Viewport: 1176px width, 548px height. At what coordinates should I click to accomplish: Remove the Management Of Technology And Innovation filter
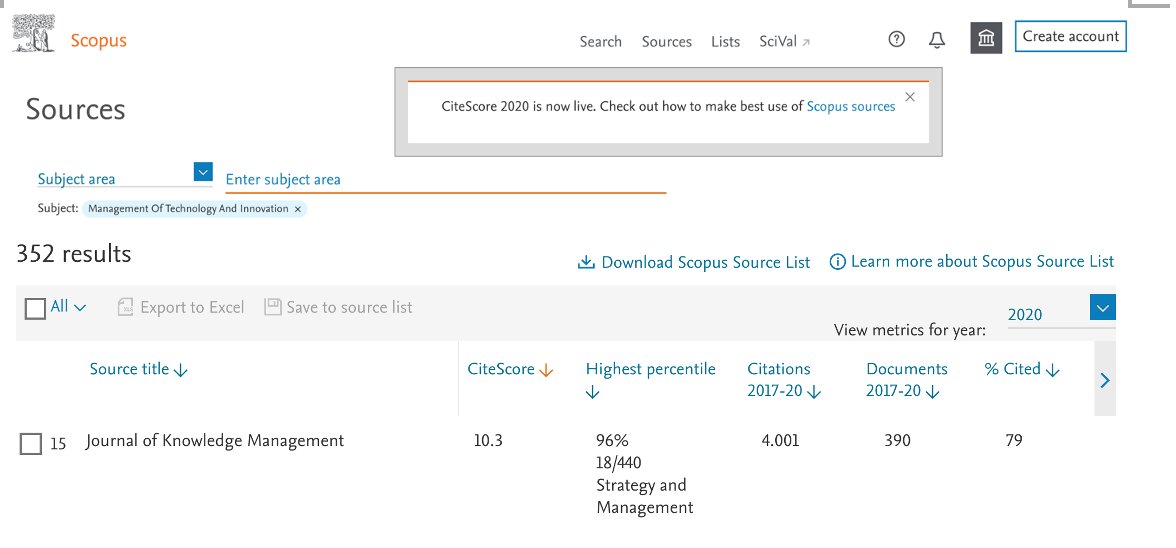coord(298,209)
